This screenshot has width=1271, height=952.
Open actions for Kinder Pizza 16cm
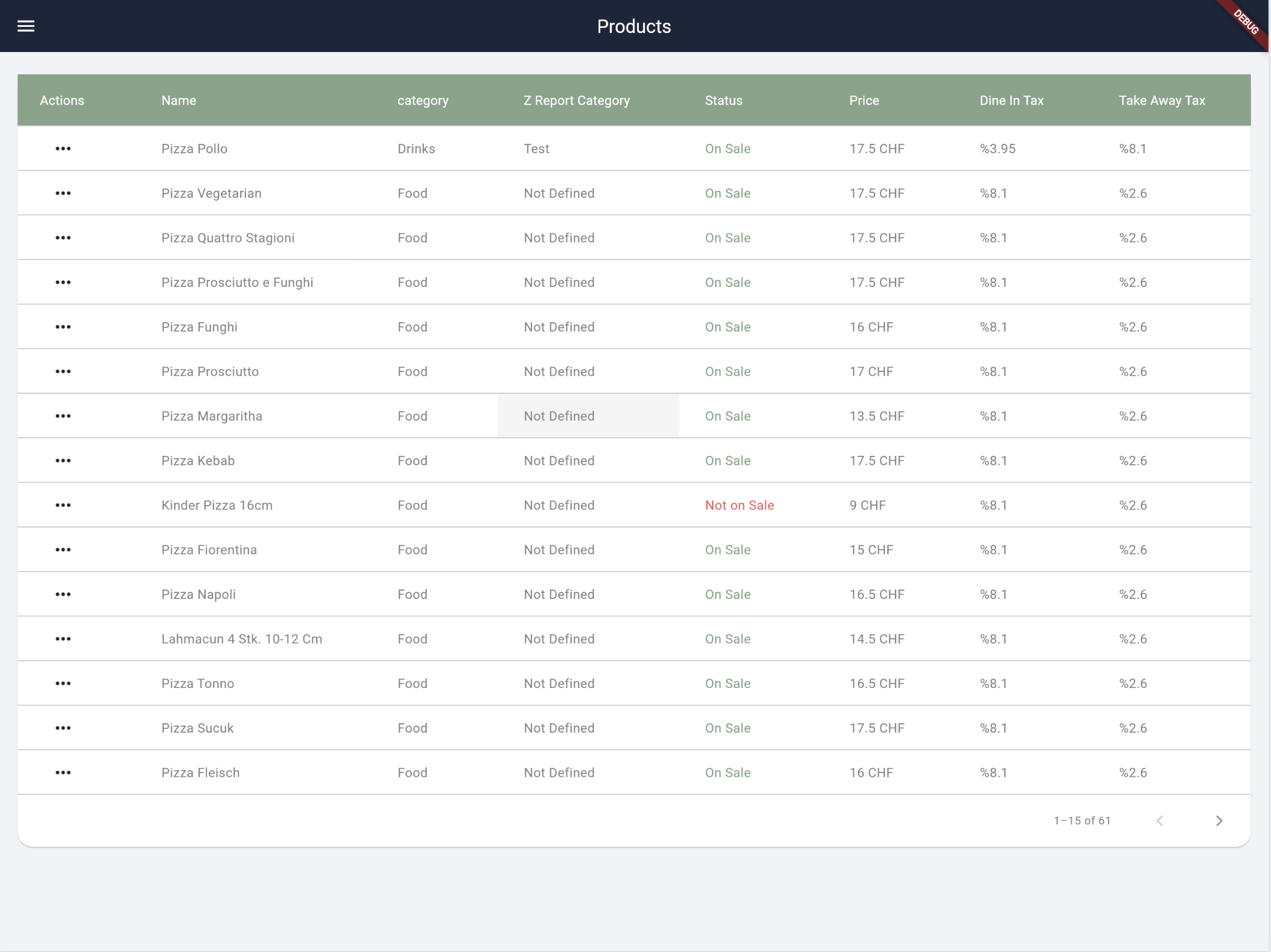click(x=63, y=505)
